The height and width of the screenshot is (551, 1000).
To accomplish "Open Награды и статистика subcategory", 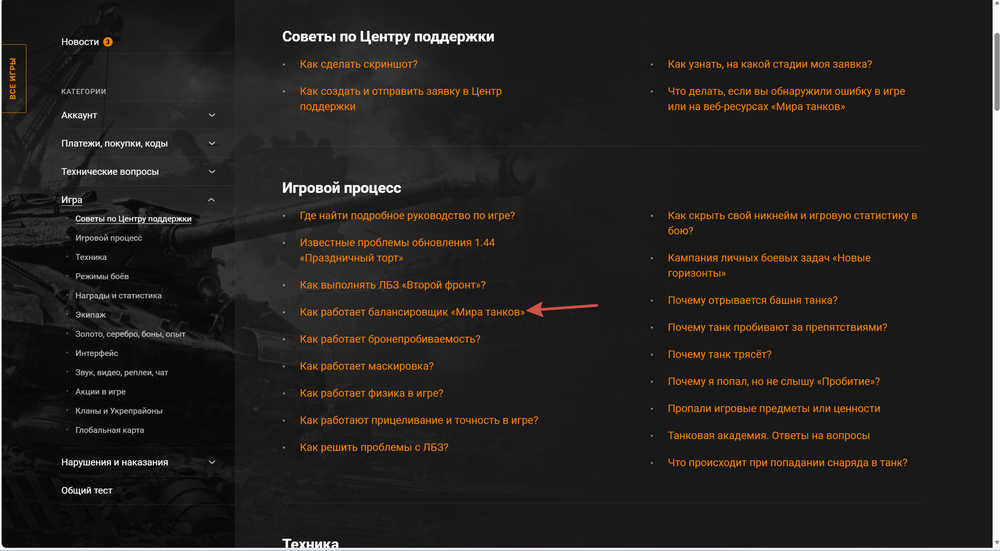I will (119, 295).
